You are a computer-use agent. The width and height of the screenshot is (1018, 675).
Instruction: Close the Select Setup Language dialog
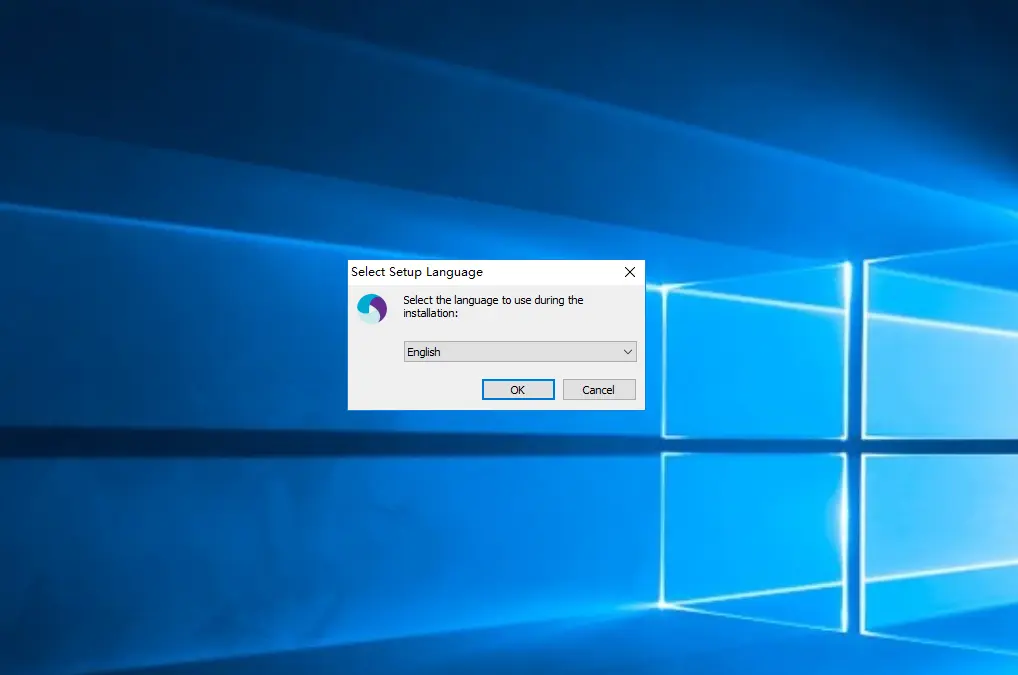tap(630, 272)
